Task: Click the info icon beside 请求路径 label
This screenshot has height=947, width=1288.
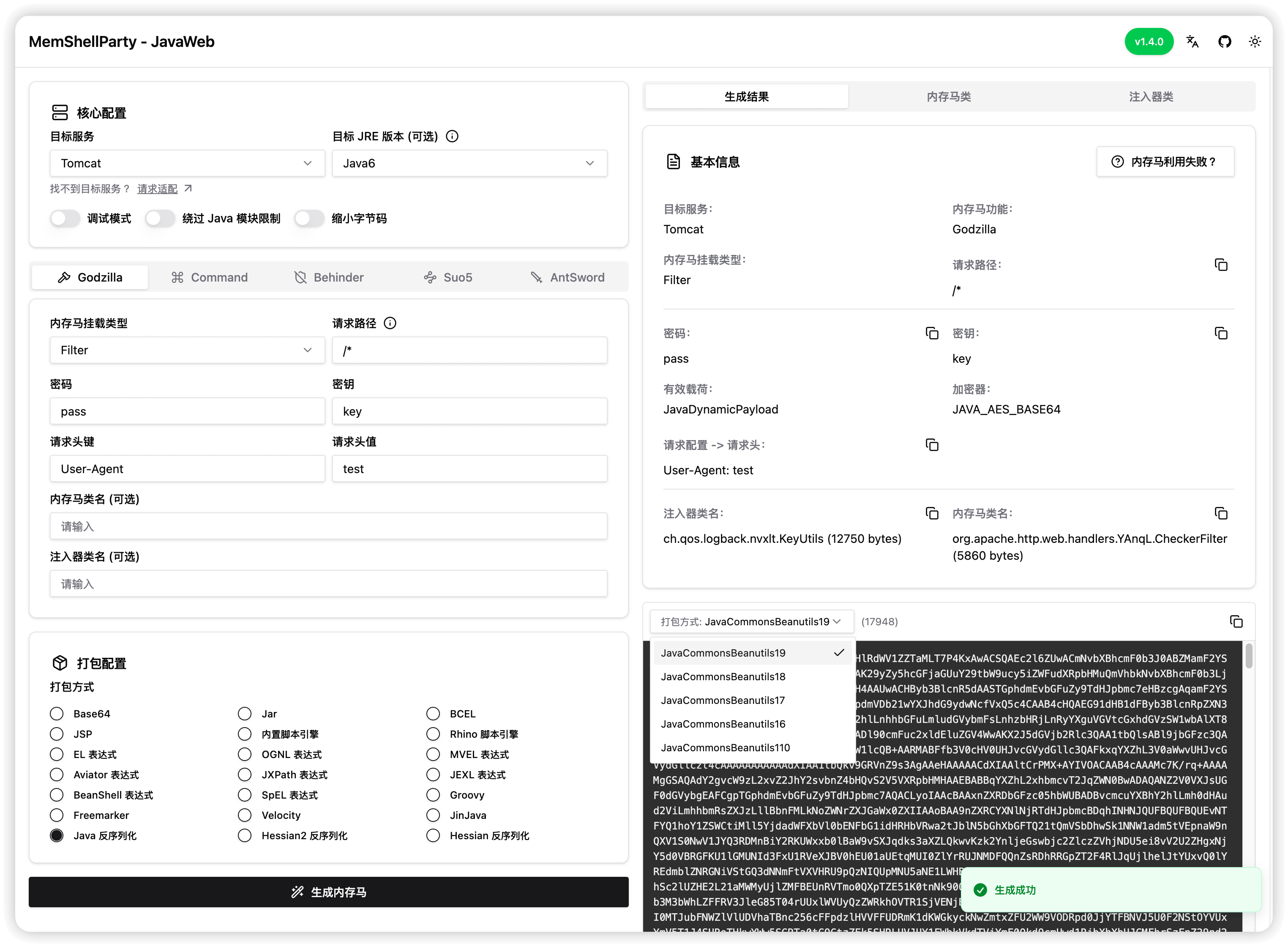Action: pyautogui.click(x=390, y=323)
